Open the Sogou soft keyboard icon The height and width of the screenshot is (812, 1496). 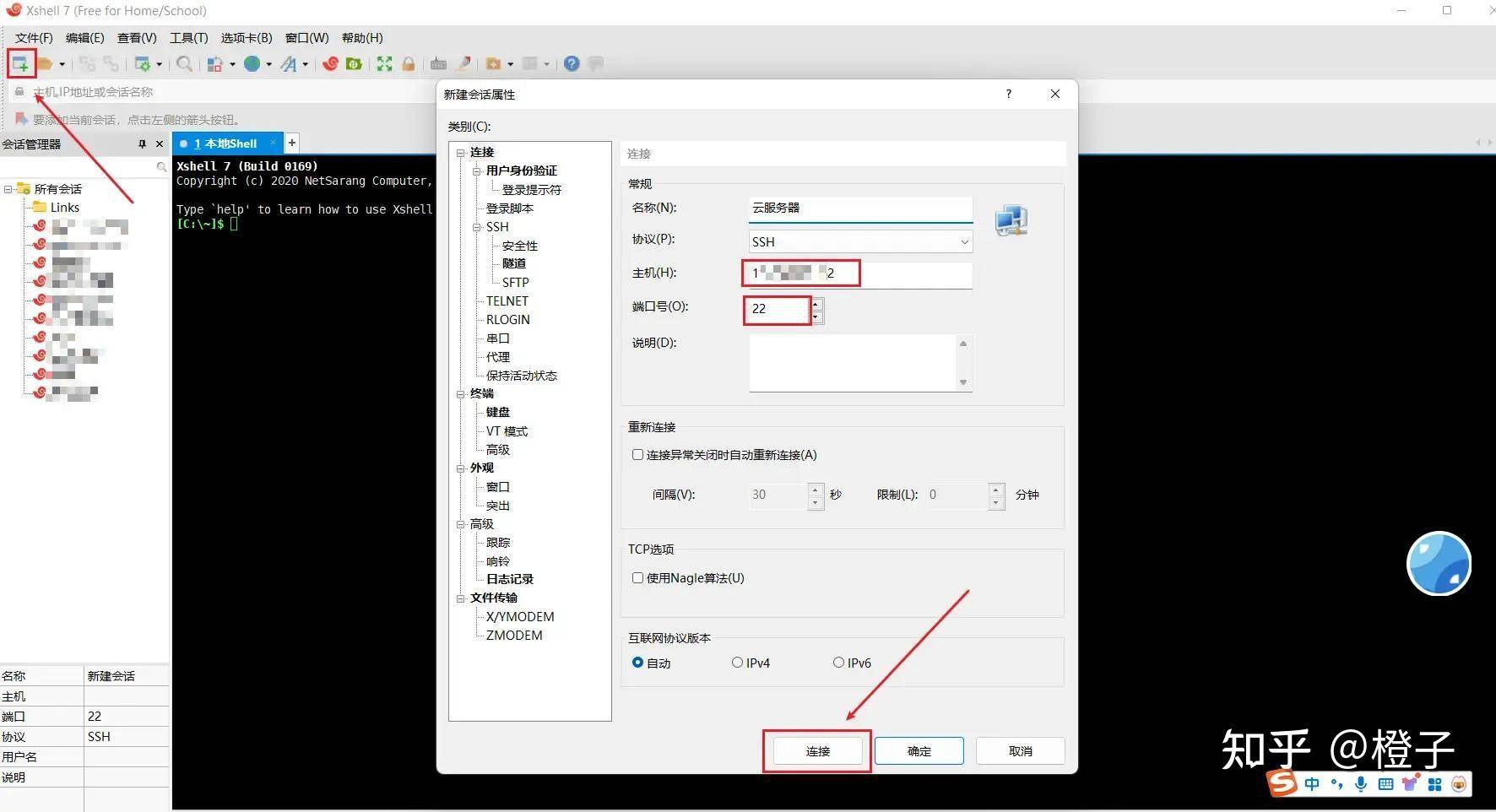1385,784
